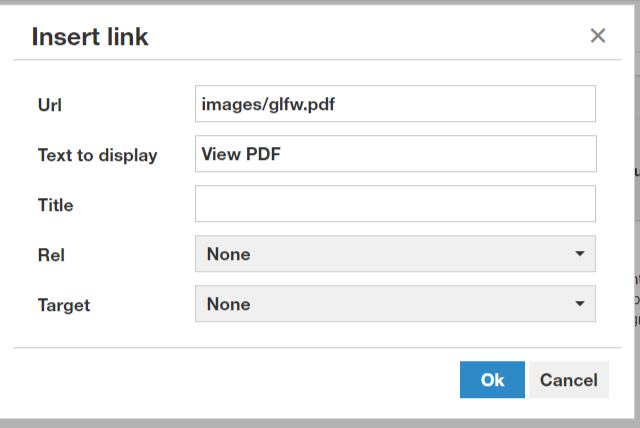Open the Target dropdown

click(395, 304)
